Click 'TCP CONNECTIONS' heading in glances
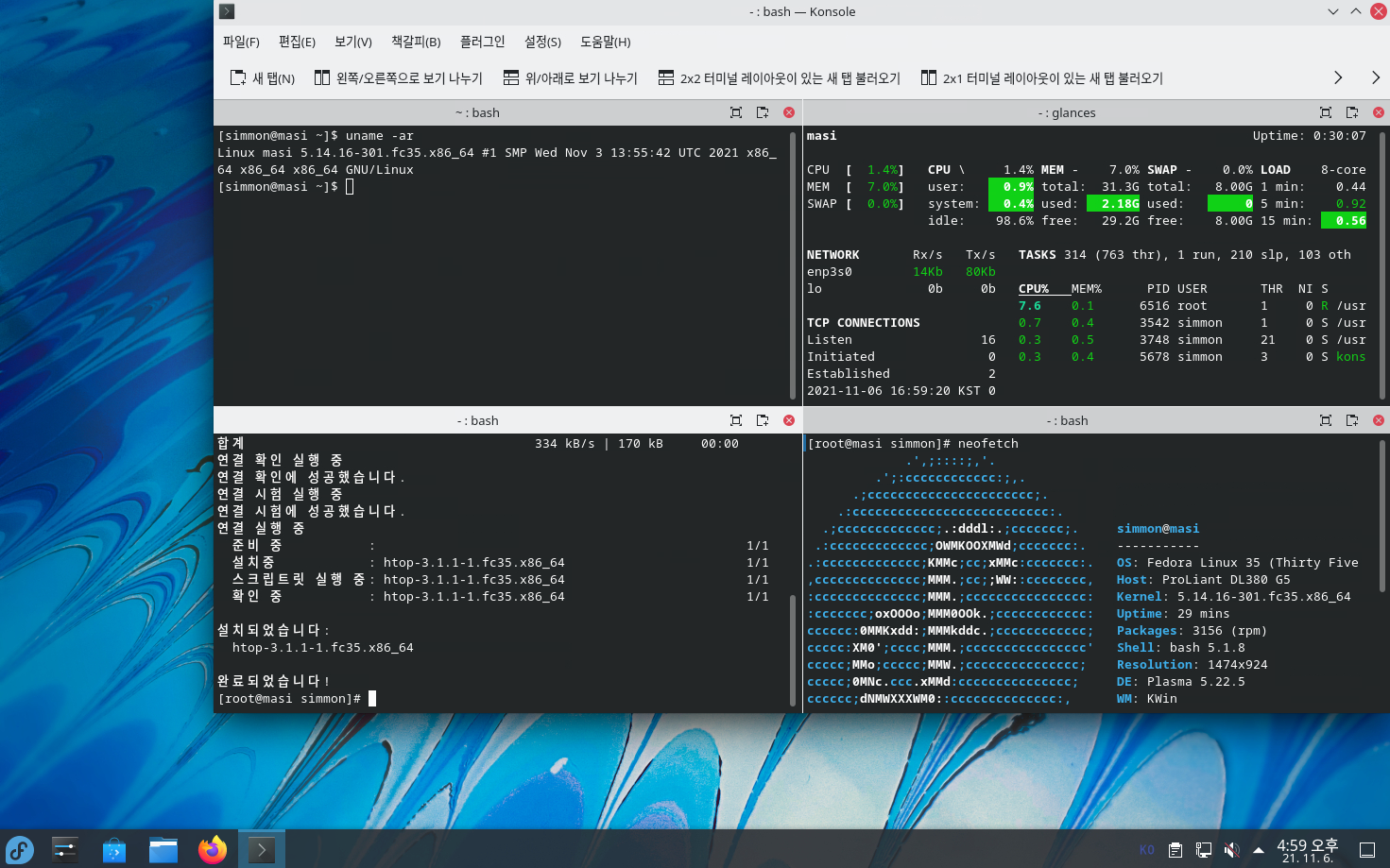 pyautogui.click(x=864, y=323)
